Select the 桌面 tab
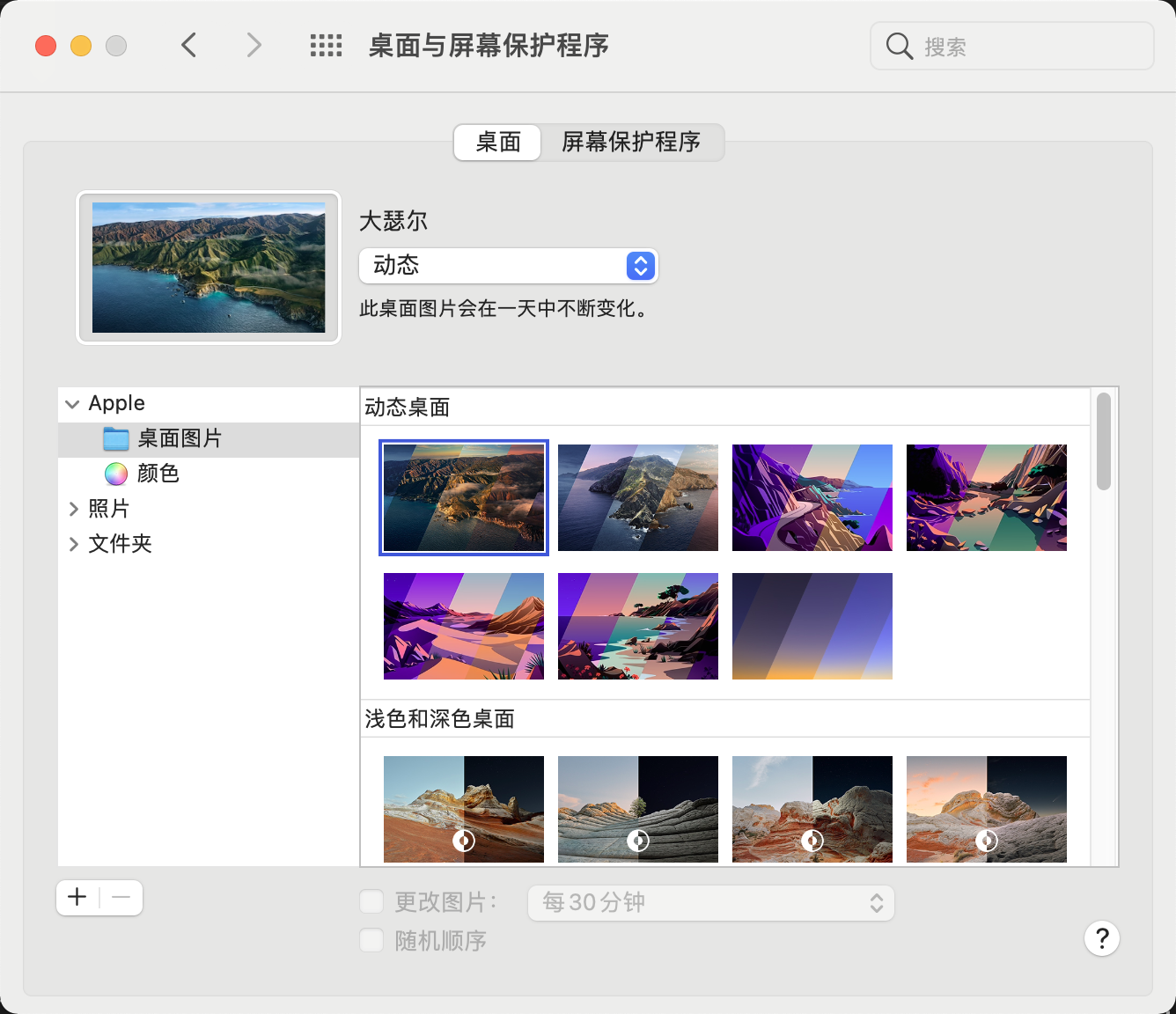 (x=497, y=142)
